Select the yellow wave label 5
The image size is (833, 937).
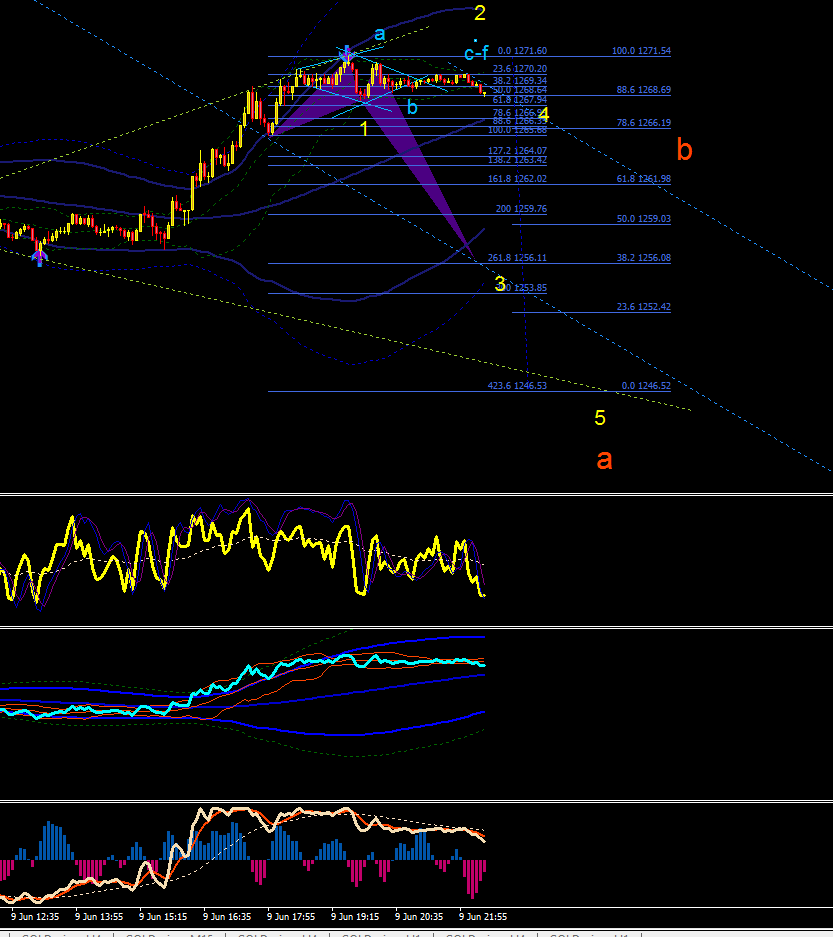tap(600, 418)
